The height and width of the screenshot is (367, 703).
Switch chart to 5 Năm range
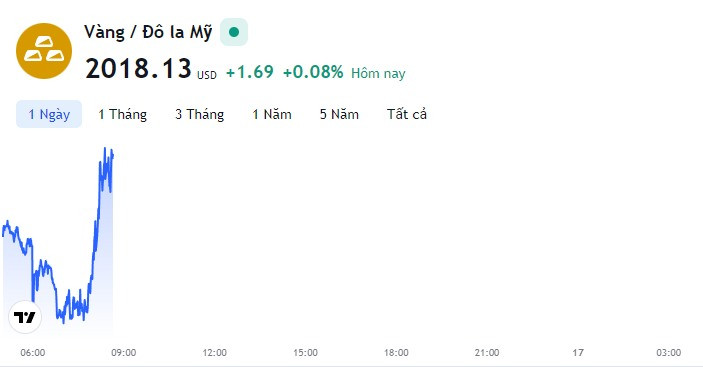pos(339,114)
